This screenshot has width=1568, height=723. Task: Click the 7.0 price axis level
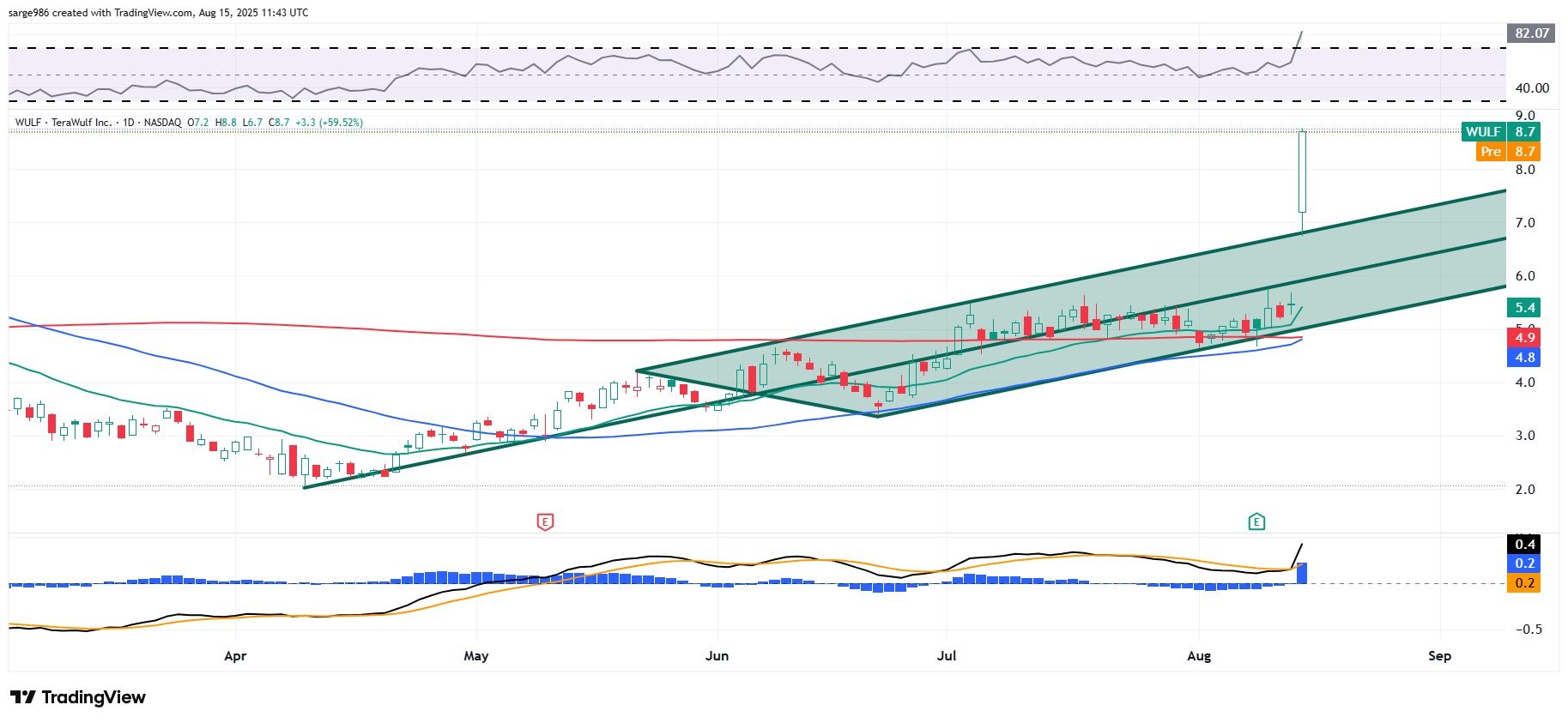click(x=1525, y=223)
